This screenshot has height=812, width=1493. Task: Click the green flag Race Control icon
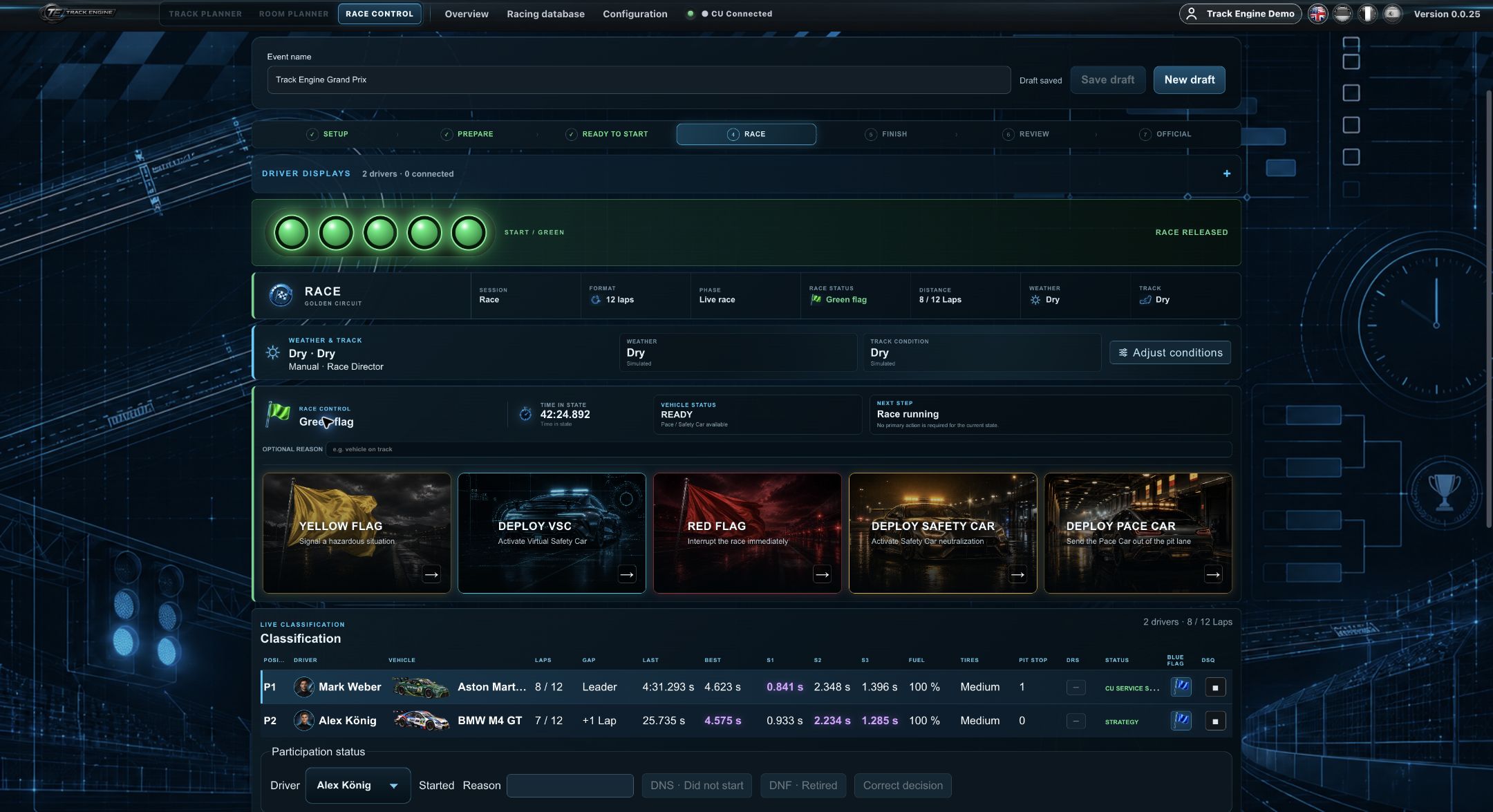[x=278, y=414]
